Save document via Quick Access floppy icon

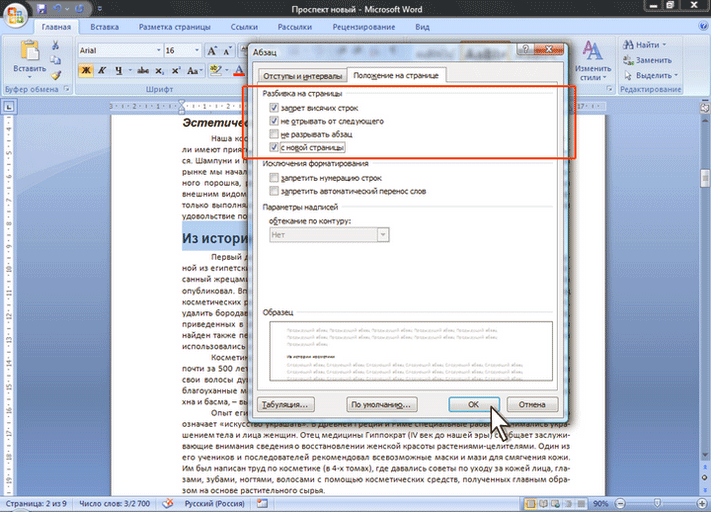[42, 9]
